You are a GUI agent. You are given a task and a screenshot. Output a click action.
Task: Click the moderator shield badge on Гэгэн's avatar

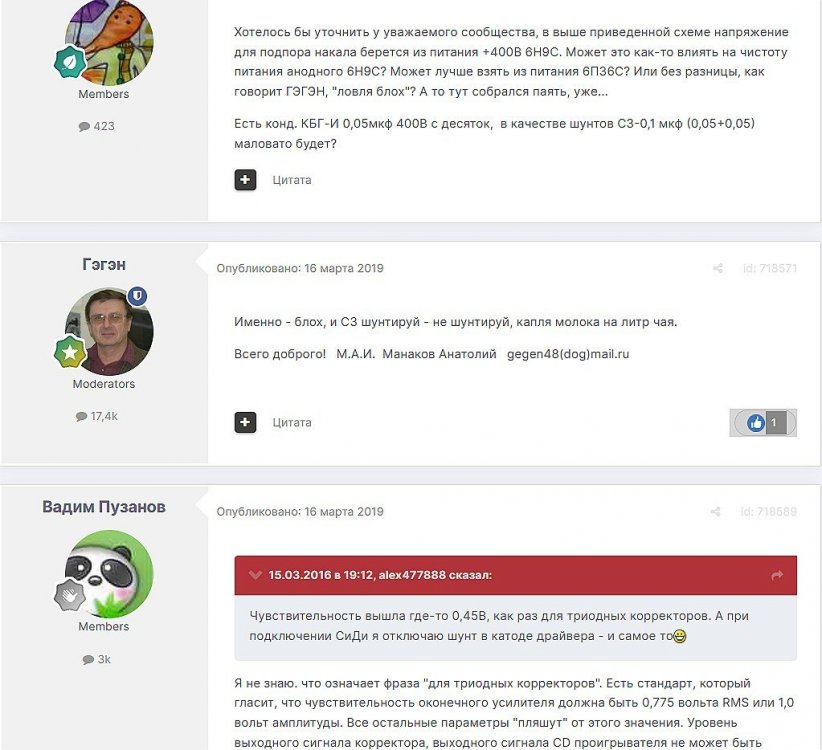(137, 296)
